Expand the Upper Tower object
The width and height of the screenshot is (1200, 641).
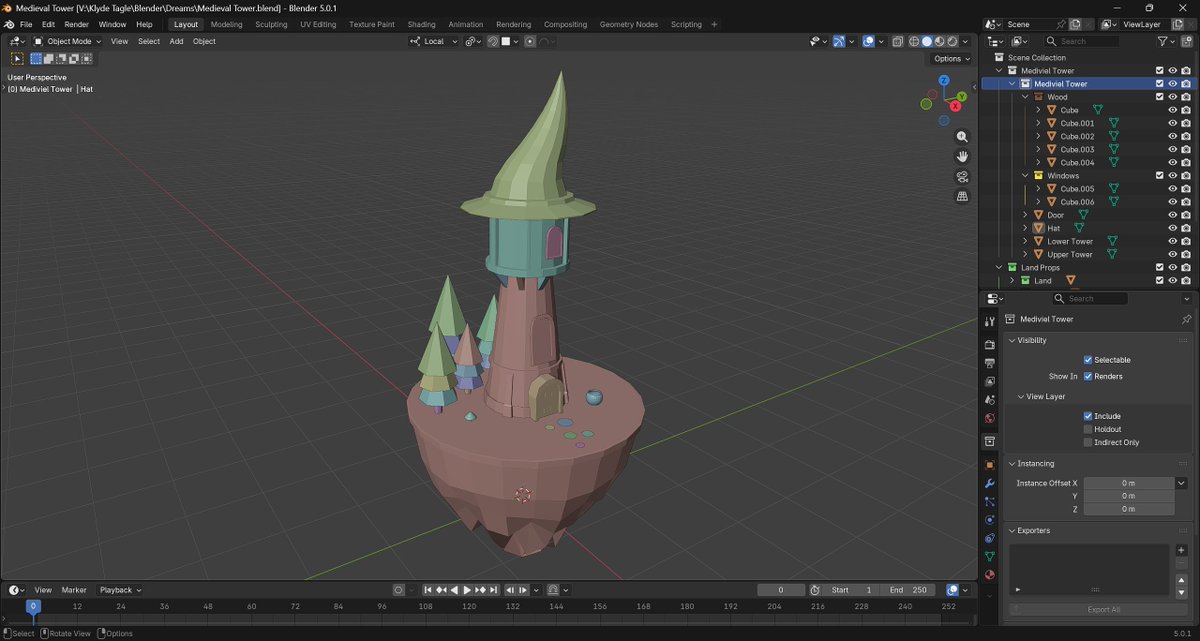click(1025, 254)
